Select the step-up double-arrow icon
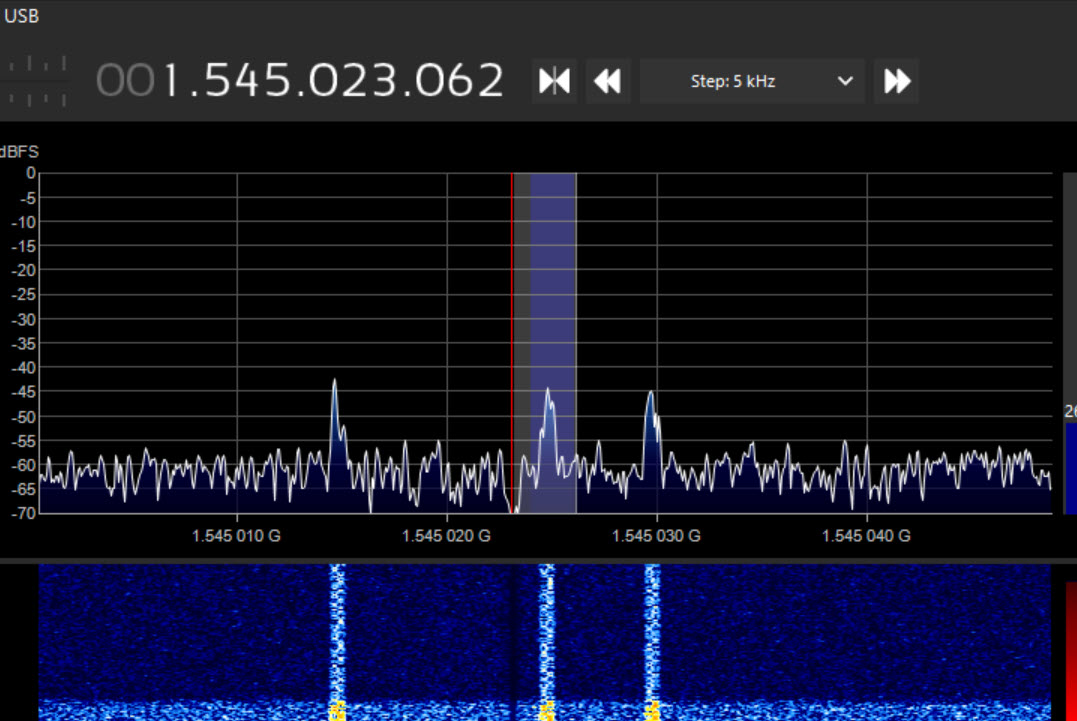The height and width of the screenshot is (721, 1077). (x=896, y=81)
